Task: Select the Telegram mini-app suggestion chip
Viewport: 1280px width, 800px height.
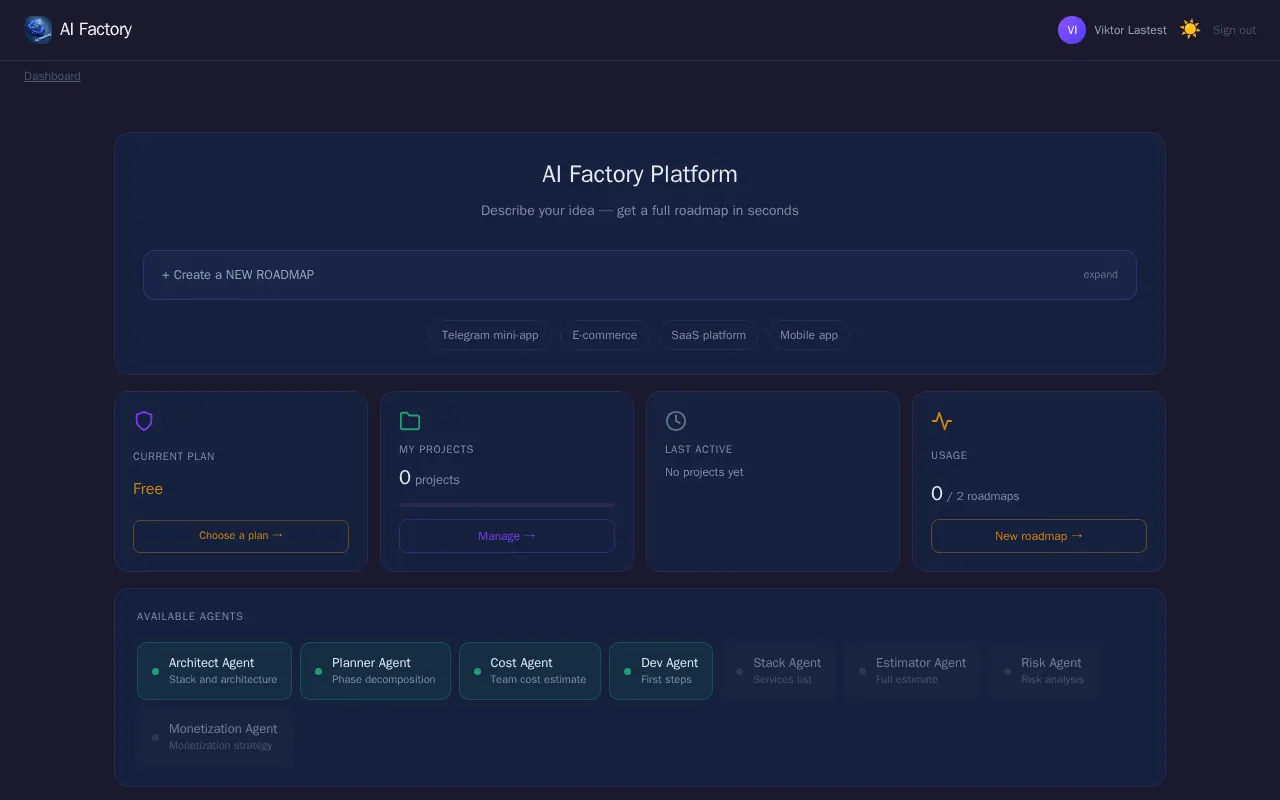Action: click(490, 335)
